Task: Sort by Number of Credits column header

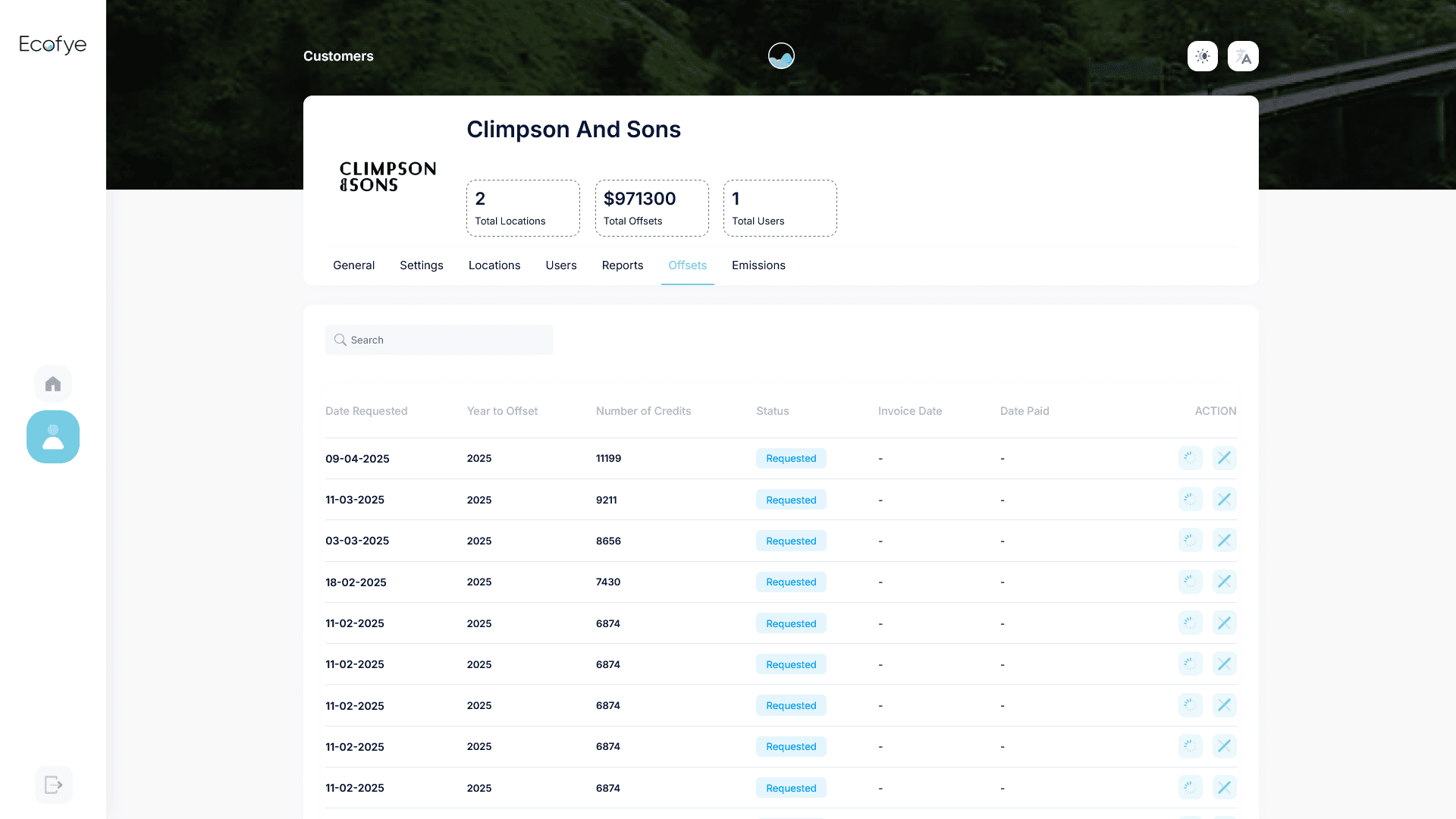Action: (643, 411)
